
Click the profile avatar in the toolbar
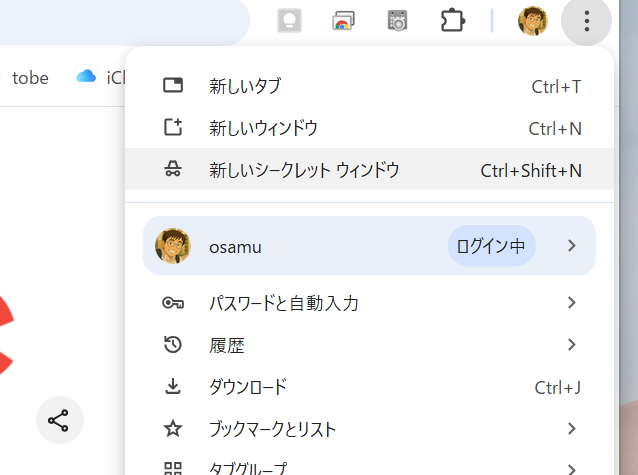coord(532,21)
